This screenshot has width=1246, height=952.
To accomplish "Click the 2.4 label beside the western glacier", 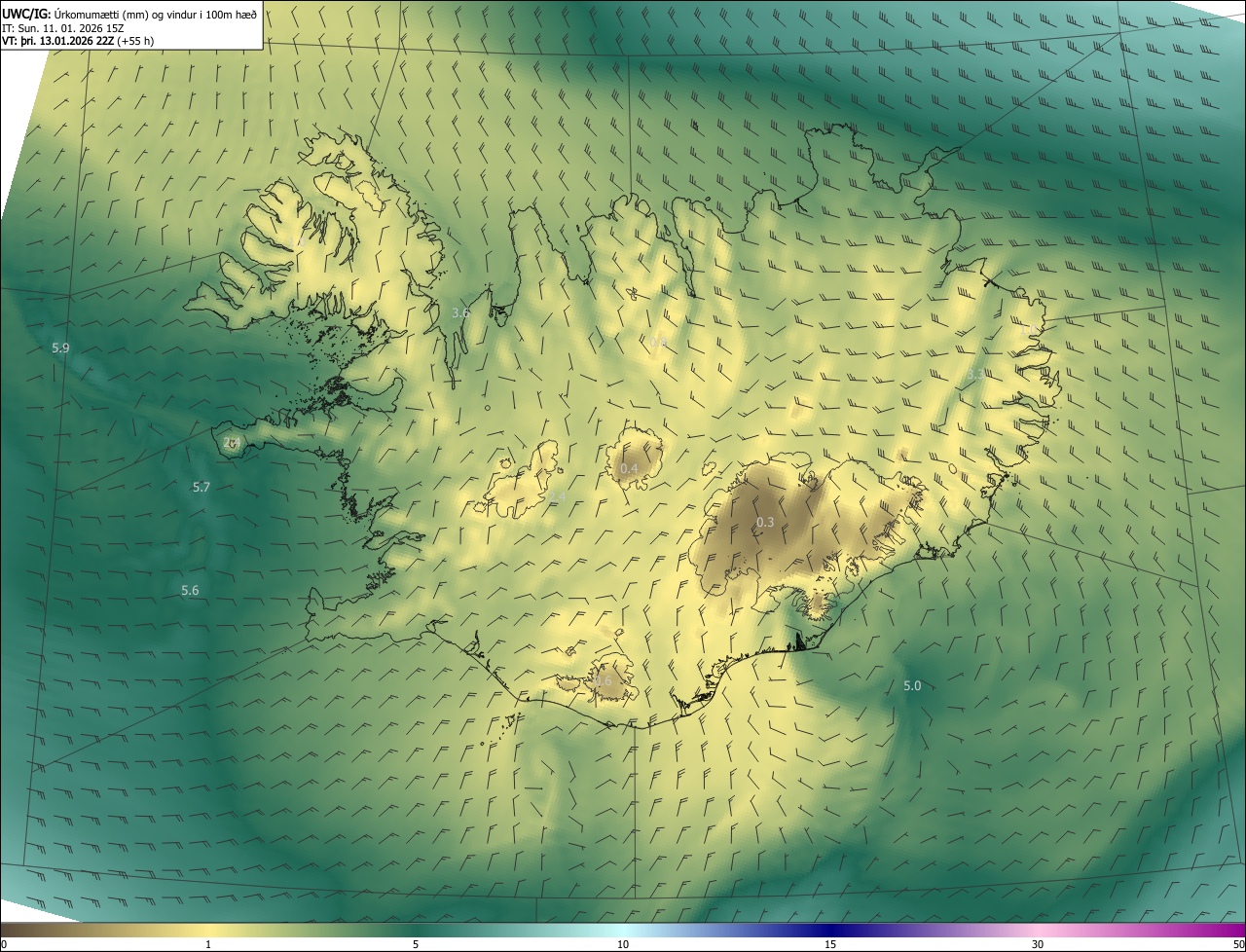I will [556, 497].
